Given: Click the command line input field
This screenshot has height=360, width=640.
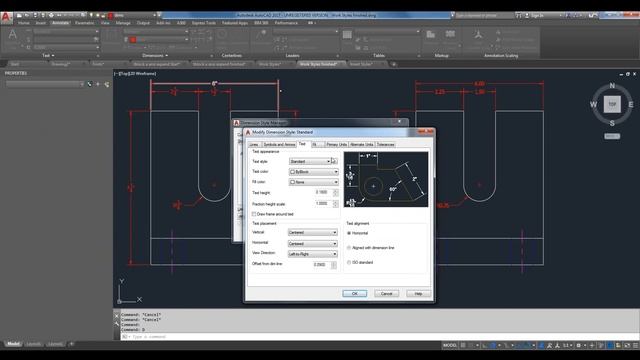Looking at the screenshot, I should (380, 337).
